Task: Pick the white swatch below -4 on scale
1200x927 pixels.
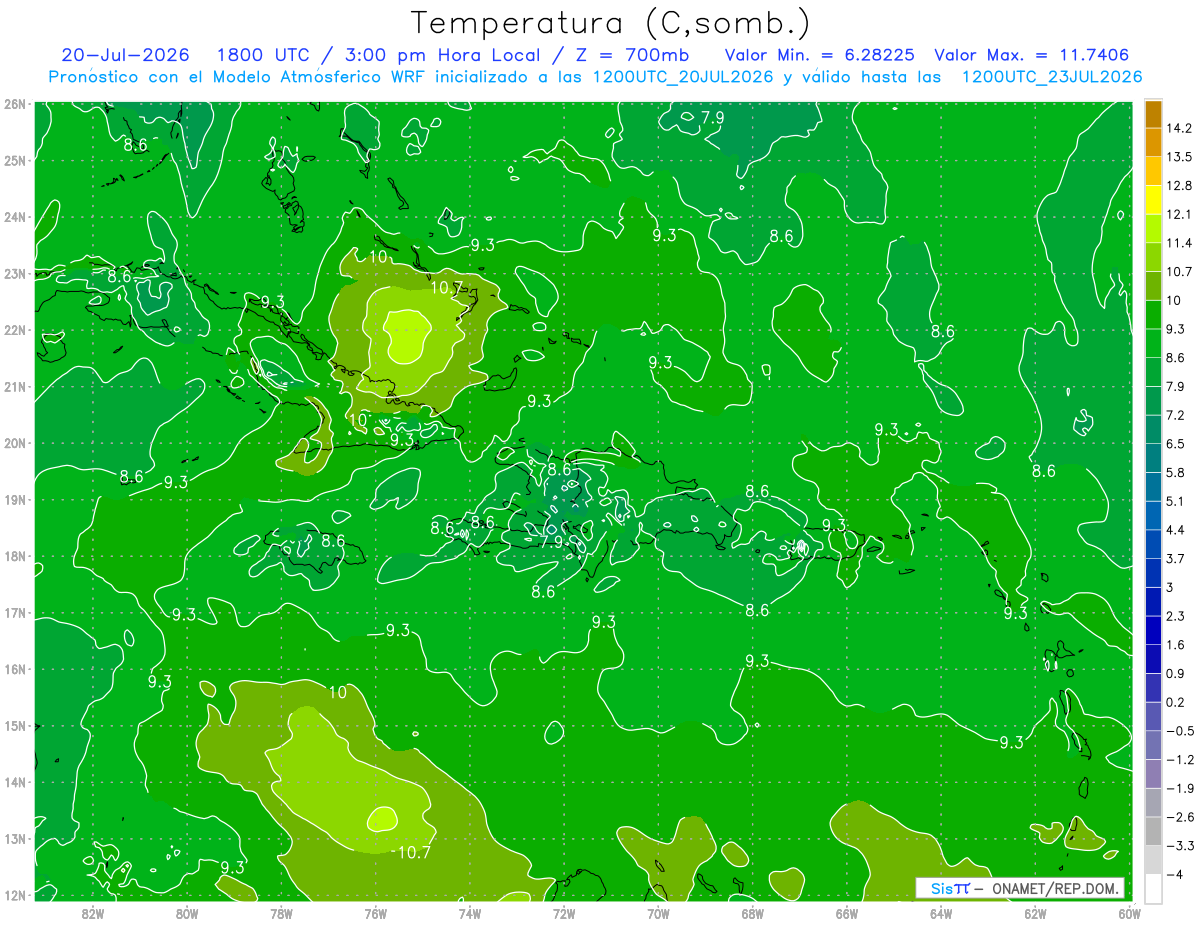Action: (x=1153, y=888)
